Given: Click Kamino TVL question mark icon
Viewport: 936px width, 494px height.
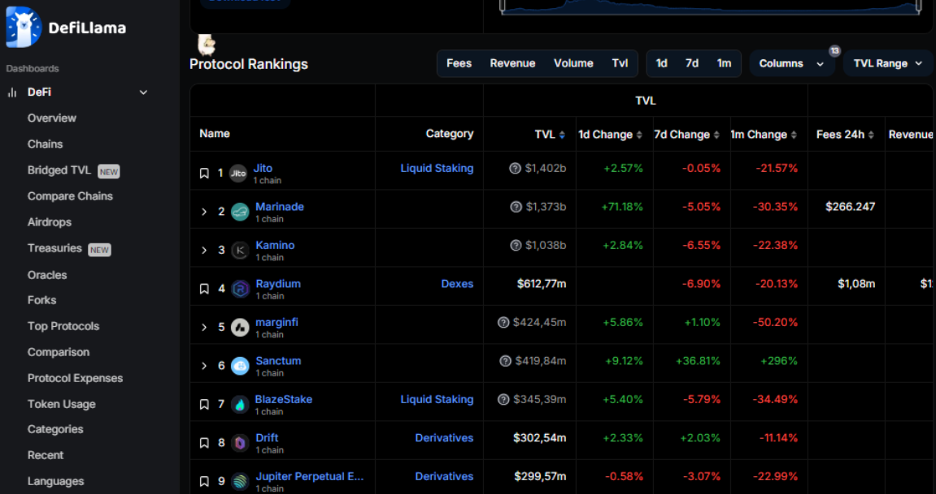Looking at the screenshot, I should pyautogui.click(x=516, y=245).
